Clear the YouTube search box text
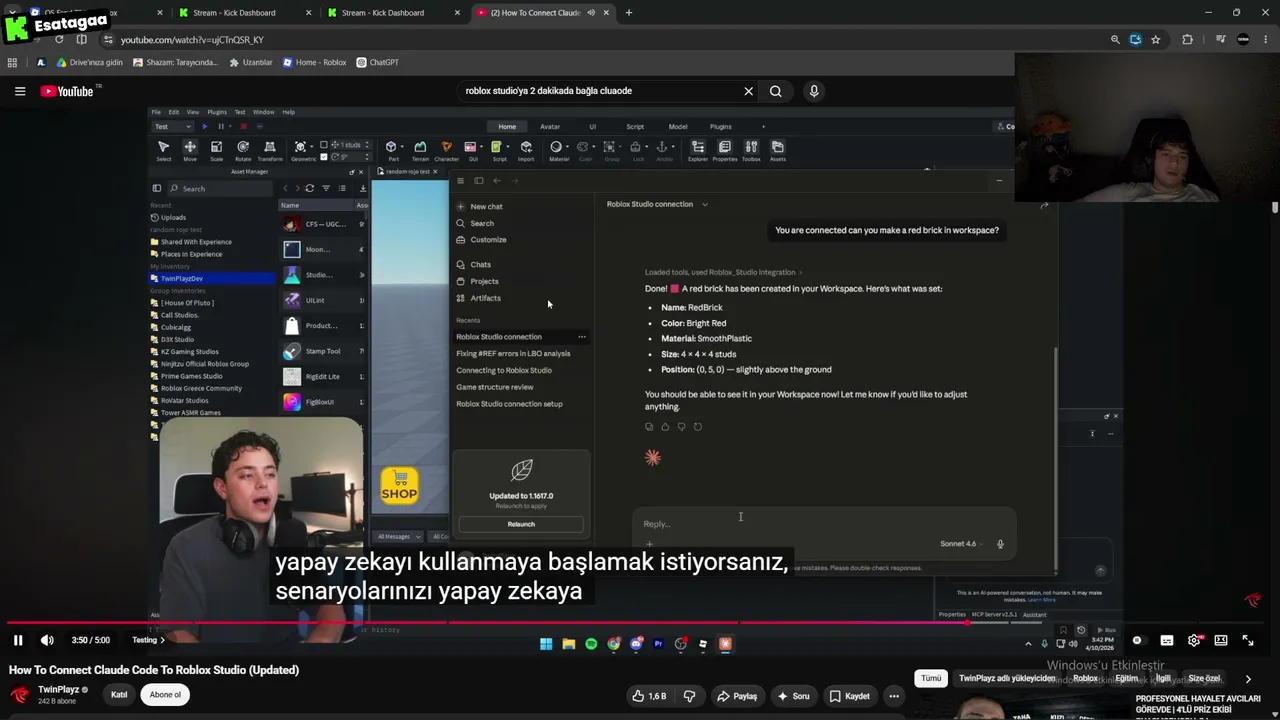The height and width of the screenshot is (720, 1280). 748,91
